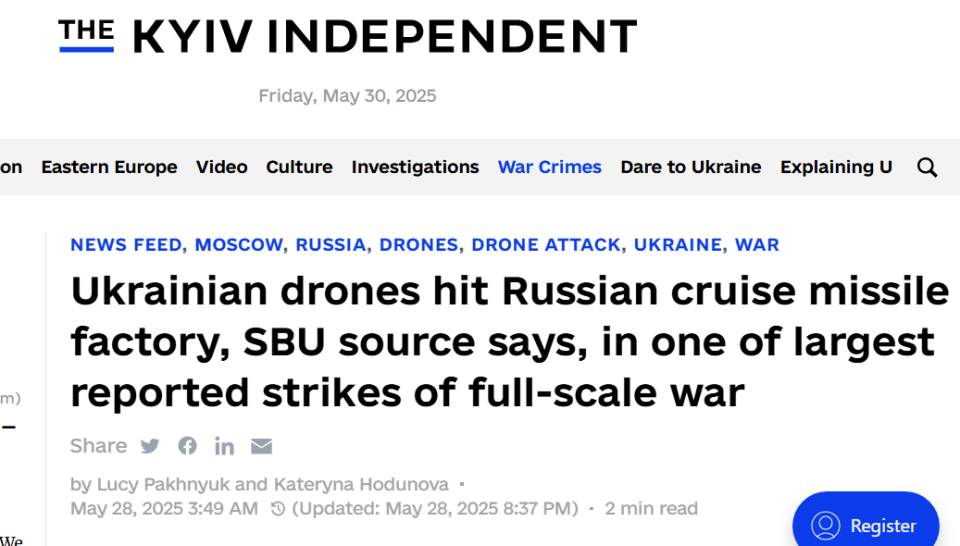Click The Kyiv Independent logo

tap(348, 36)
